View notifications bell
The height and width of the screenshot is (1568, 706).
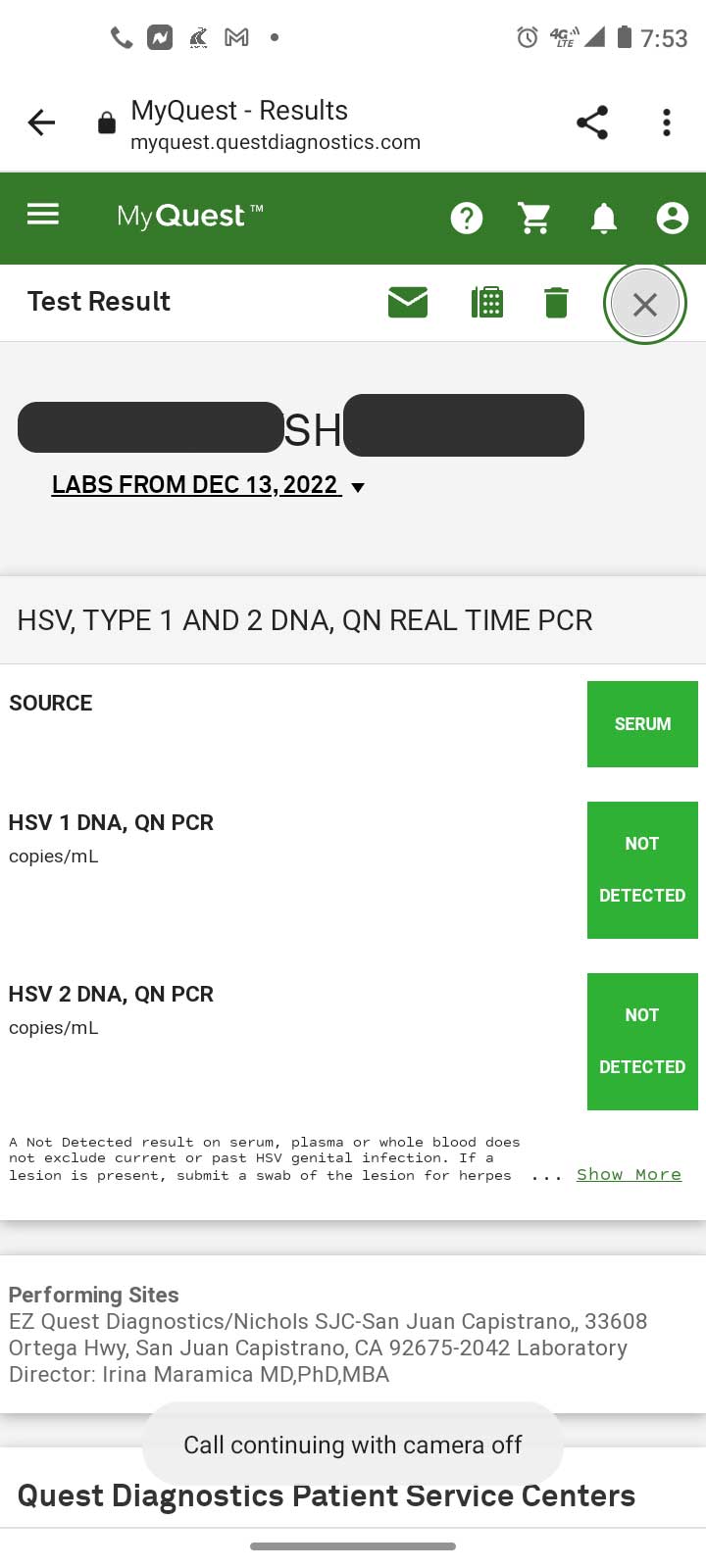[x=604, y=218]
